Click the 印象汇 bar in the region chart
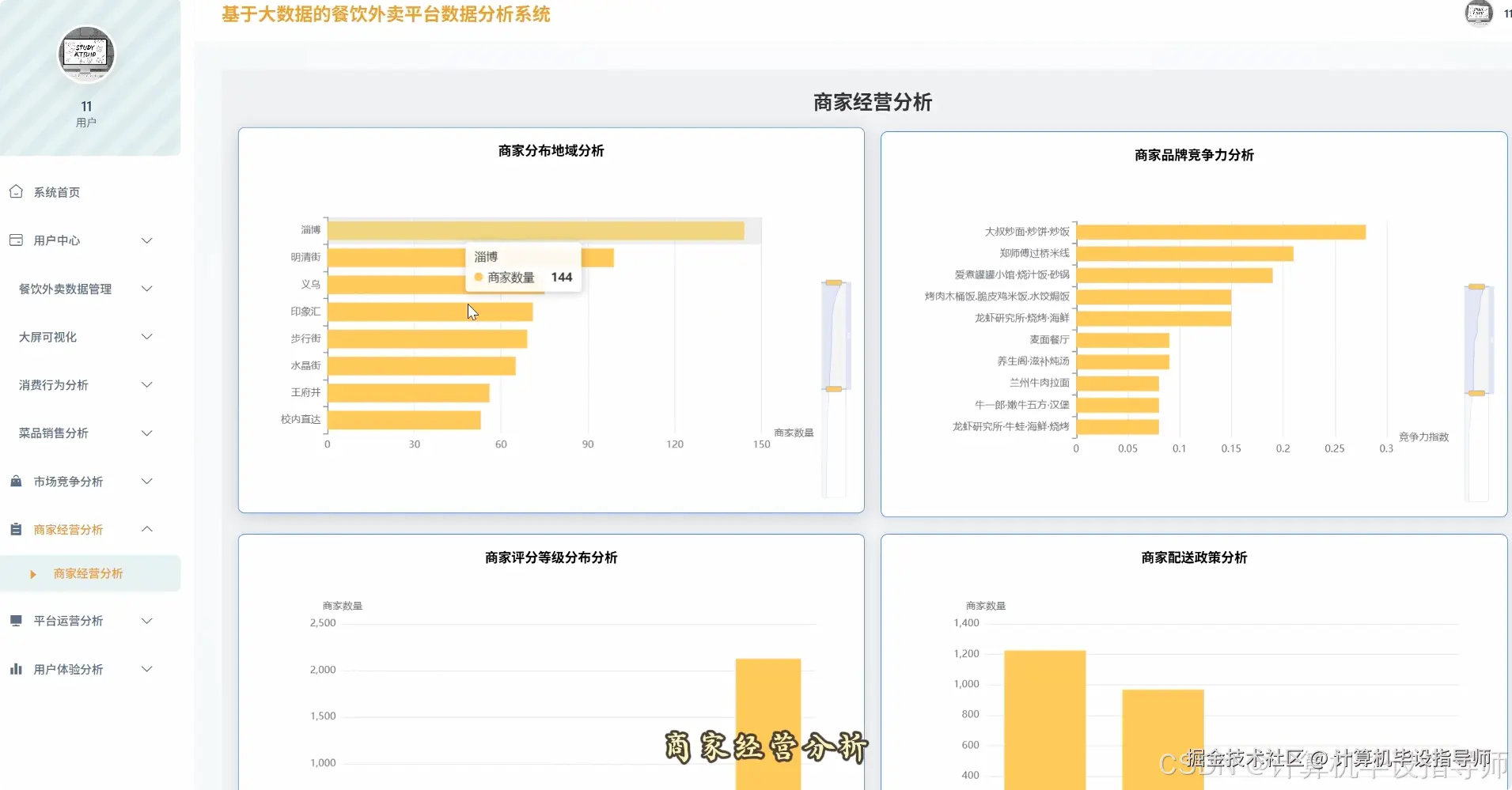This screenshot has height=790, width=1512. (430, 312)
